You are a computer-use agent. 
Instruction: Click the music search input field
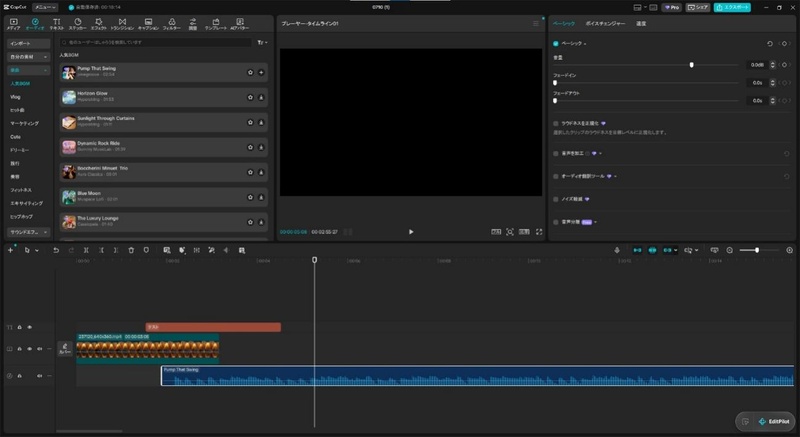156,43
